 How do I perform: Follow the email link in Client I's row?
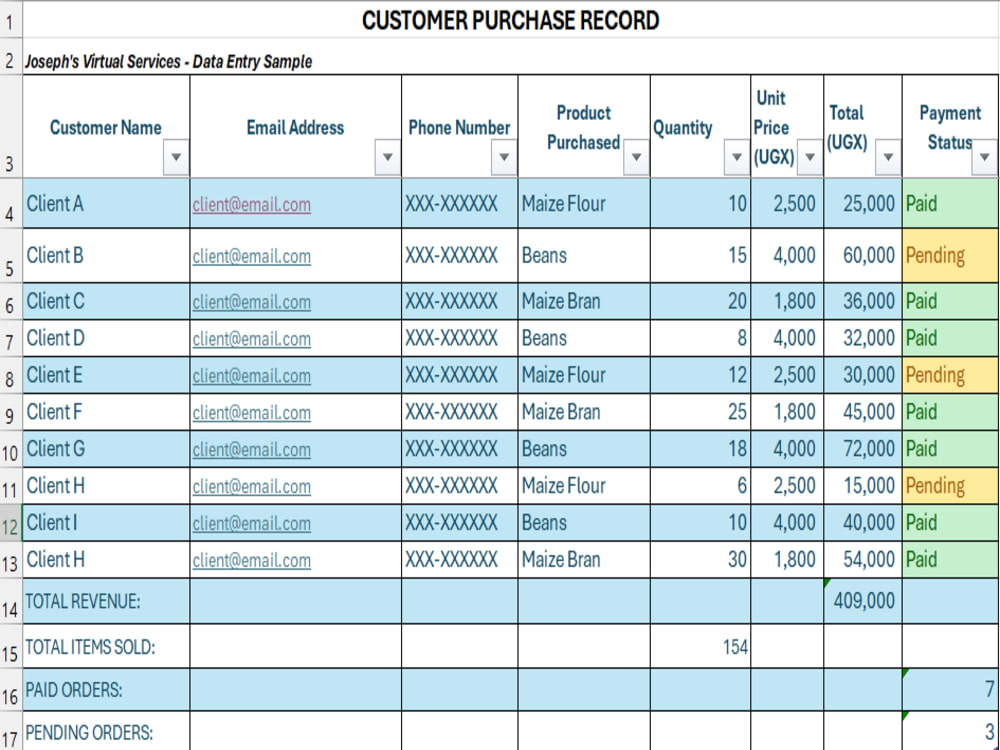pyautogui.click(x=251, y=524)
